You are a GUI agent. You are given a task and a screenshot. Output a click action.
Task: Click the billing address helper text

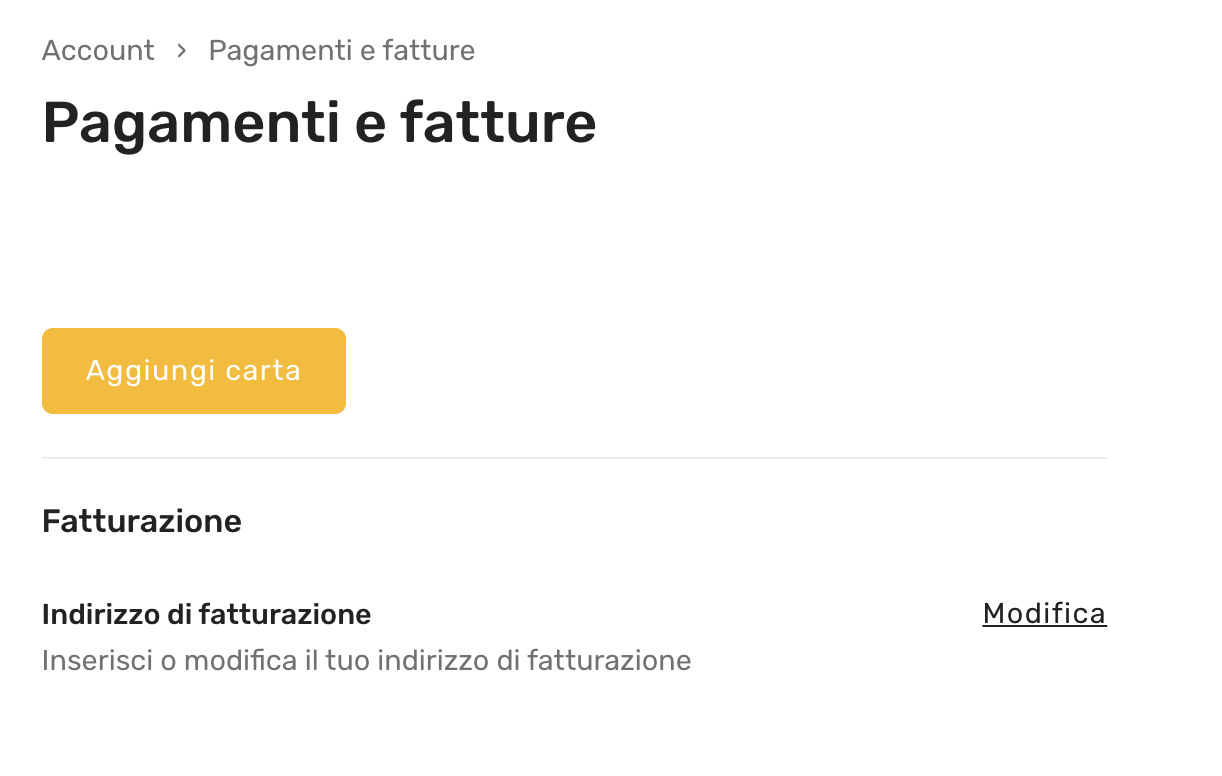coord(366,660)
